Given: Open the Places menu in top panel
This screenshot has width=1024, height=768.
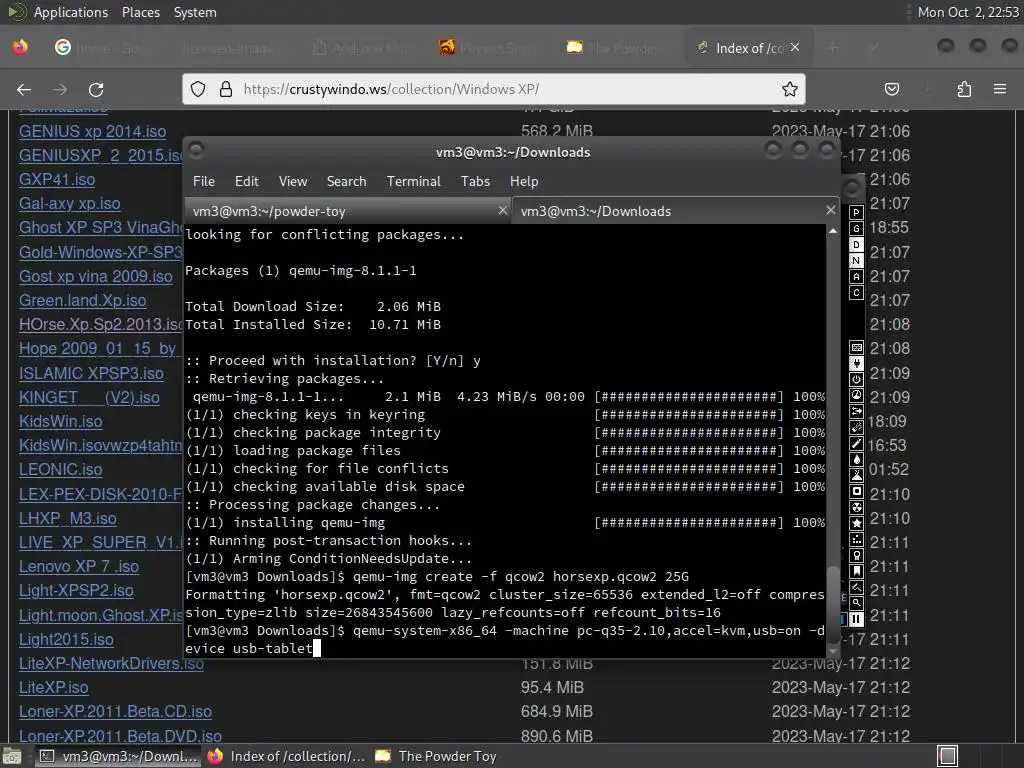Looking at the screenshot, I should click(140, 12).
